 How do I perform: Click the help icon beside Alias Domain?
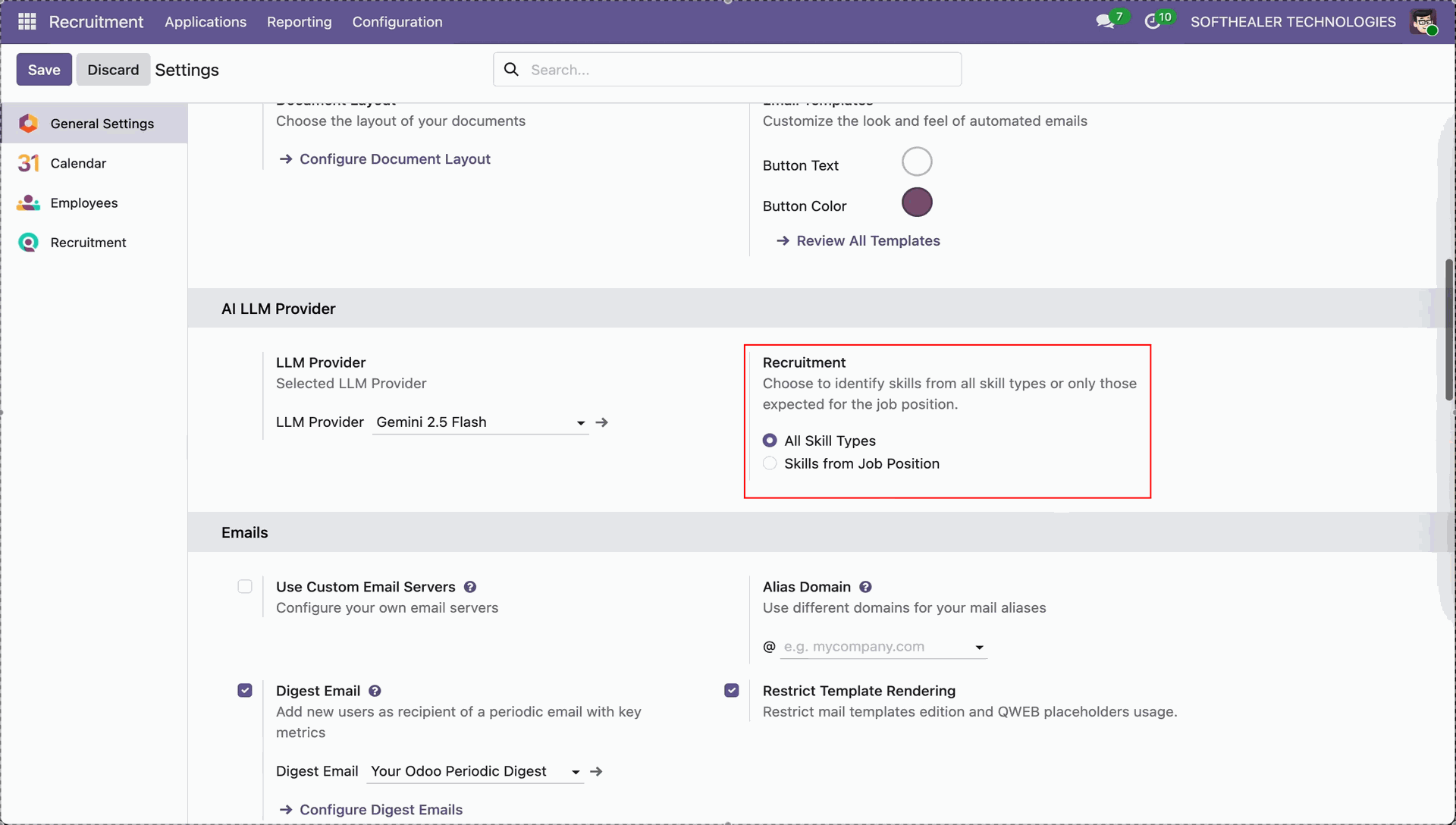point(865,587)
